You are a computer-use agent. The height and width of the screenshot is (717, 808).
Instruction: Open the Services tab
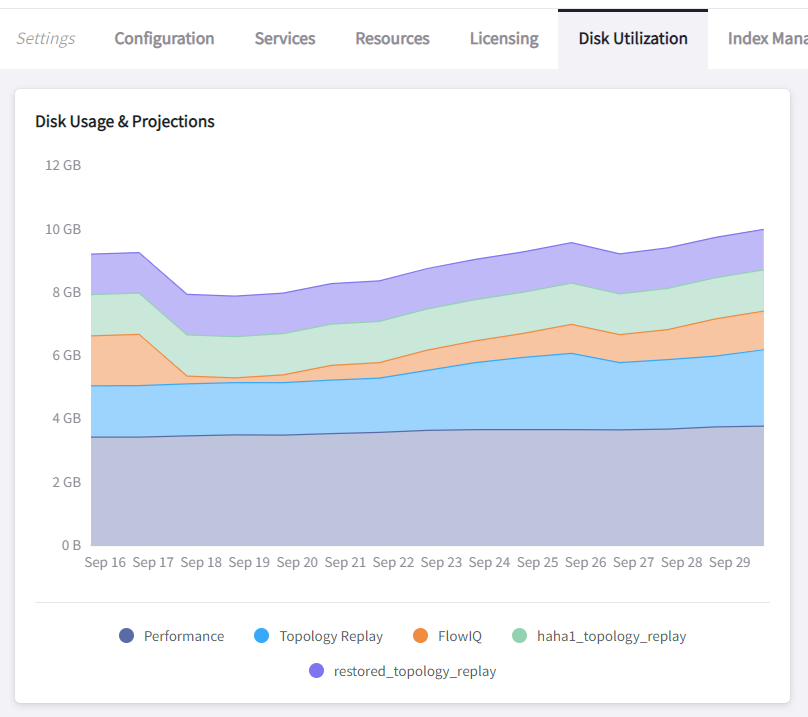(x=285, y=39)
